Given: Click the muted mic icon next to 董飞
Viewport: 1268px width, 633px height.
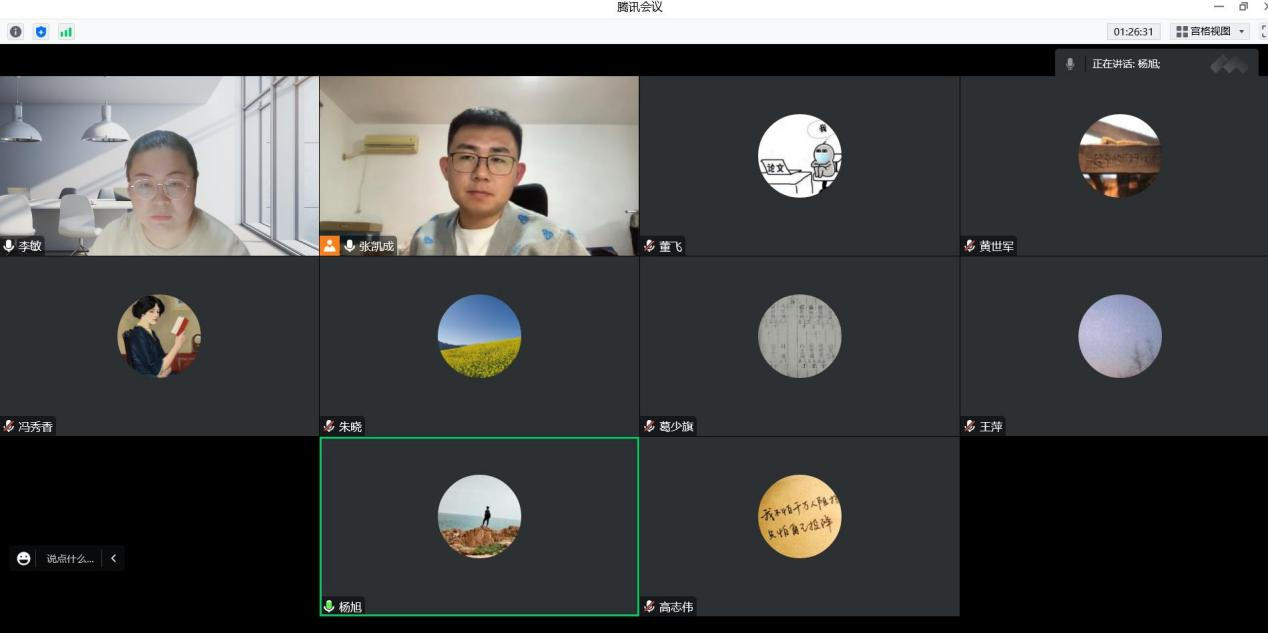Looking at the screenshot, I should (x=650, y=246).
